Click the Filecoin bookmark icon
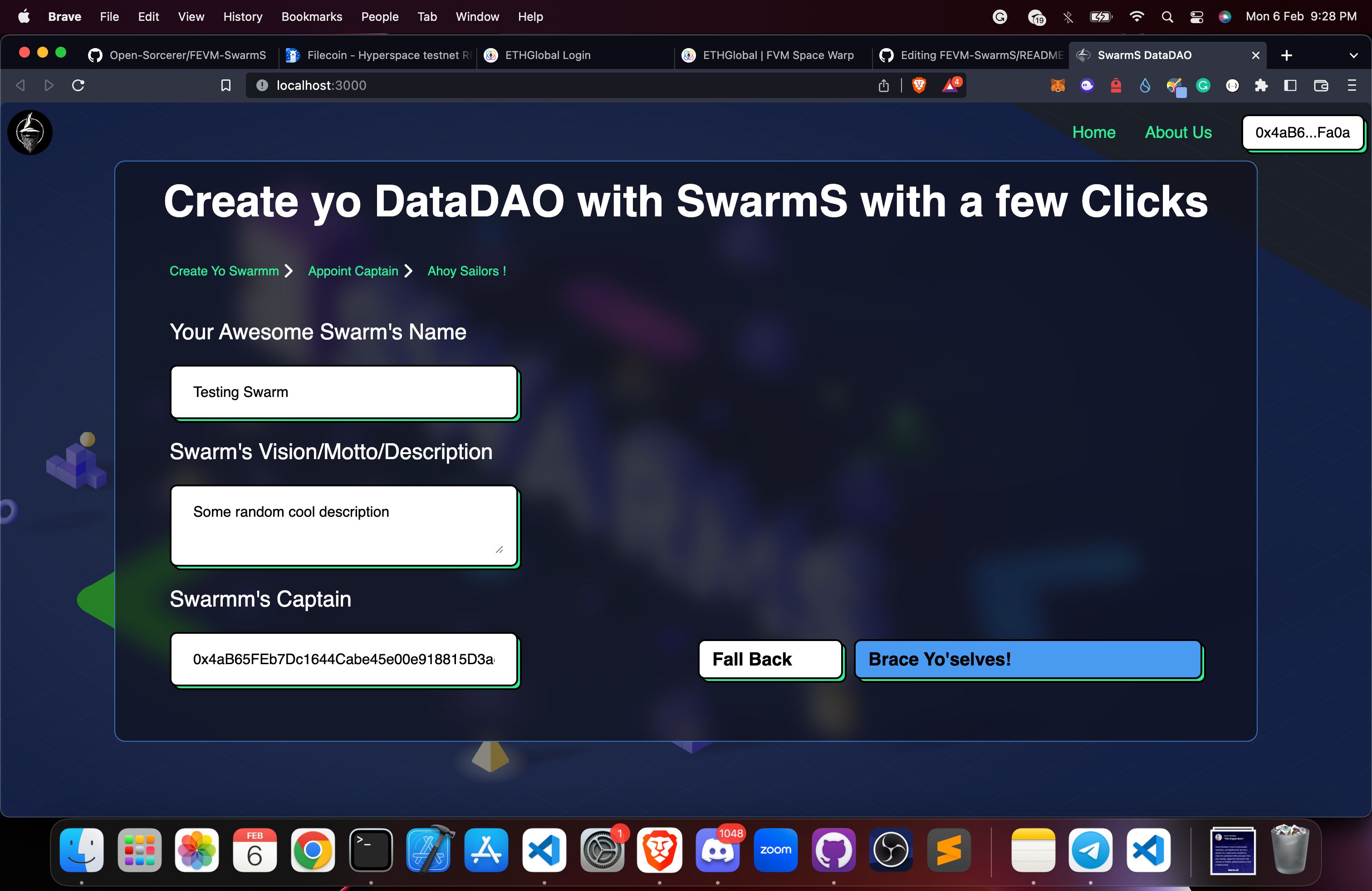The height and width of the screenshot is (891, 1372). pyautogui.click(x=293, y=55)
